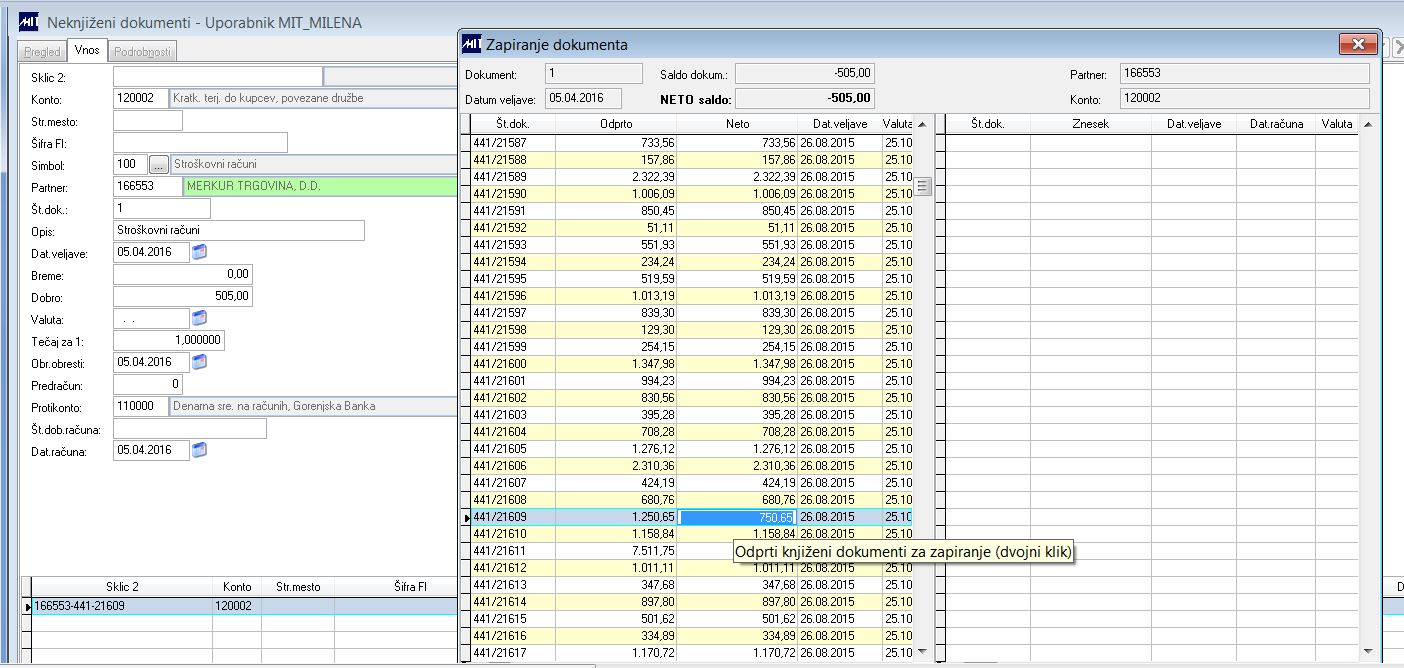
Task: Click the Konto input field with 120002
Action: (141, 99)
